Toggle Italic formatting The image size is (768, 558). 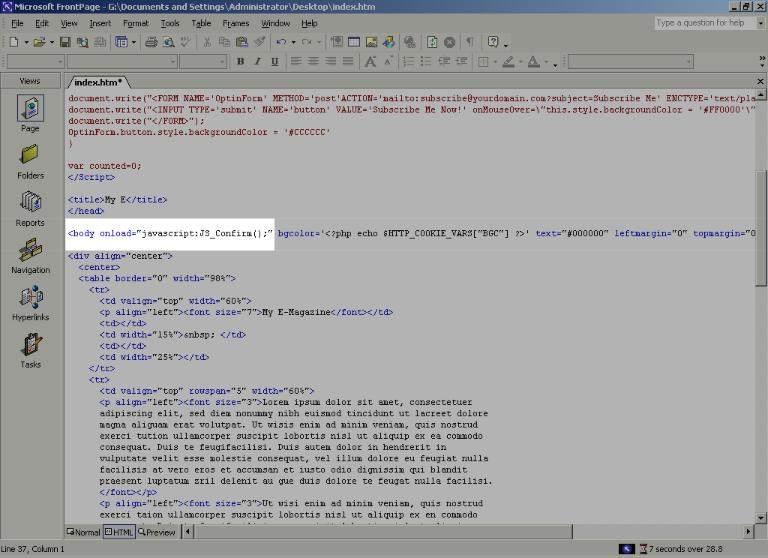point(257,62)
